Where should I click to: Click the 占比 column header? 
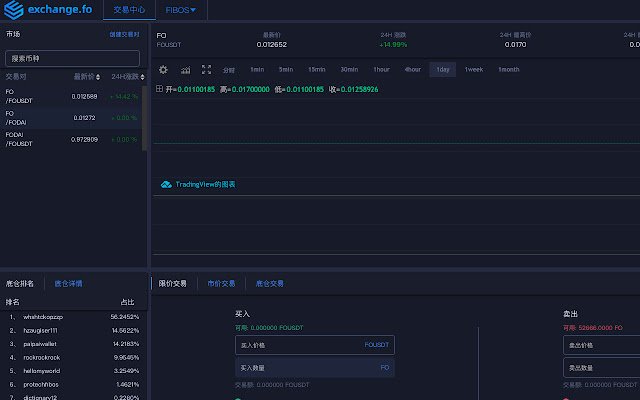click(x=127, y=302)
